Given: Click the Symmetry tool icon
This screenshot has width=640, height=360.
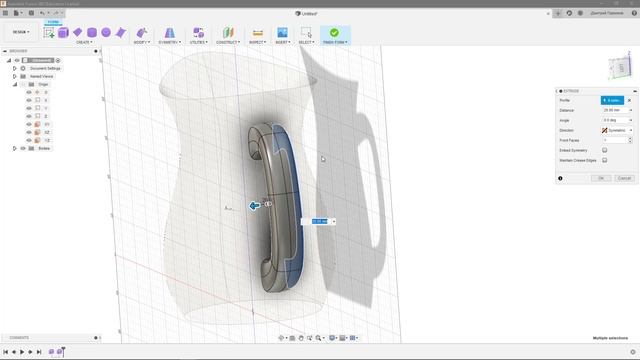Looking at the screenshot, I should 169,32.
